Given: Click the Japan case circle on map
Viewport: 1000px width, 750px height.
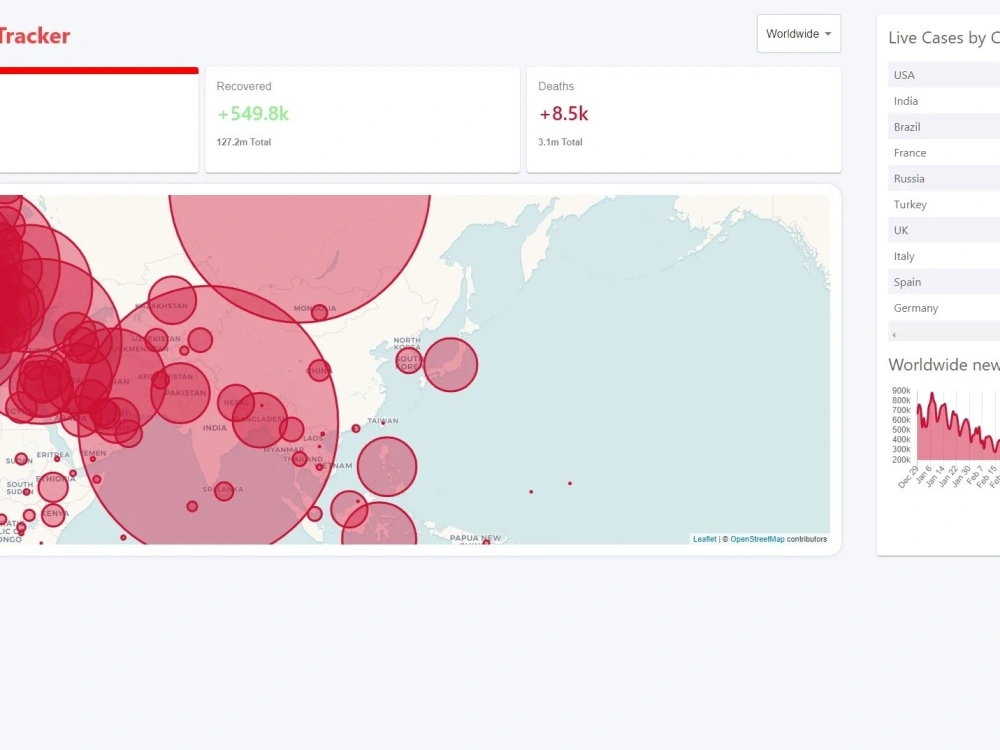Looking at the screenshot, I should [x=451, y=365].
